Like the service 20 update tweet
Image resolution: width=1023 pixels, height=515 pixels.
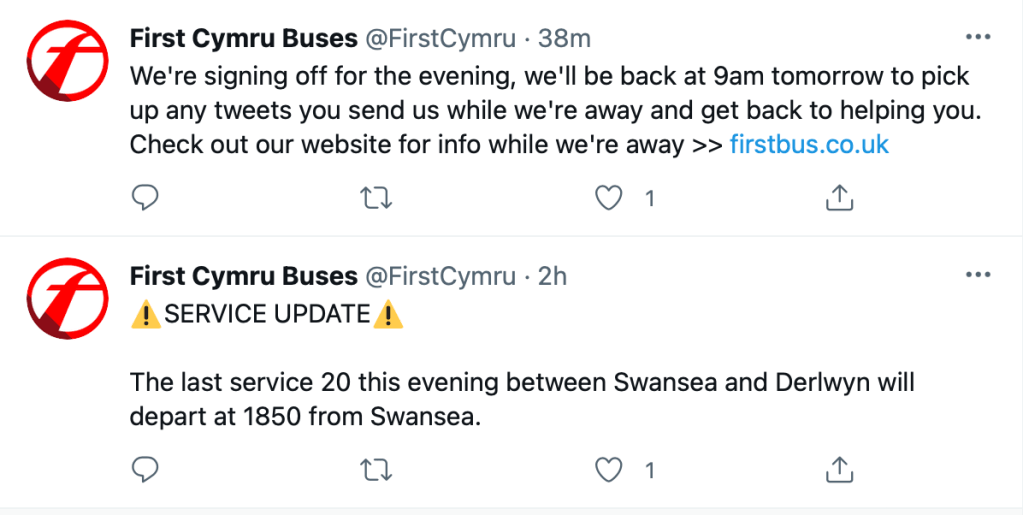pos(608,468)
